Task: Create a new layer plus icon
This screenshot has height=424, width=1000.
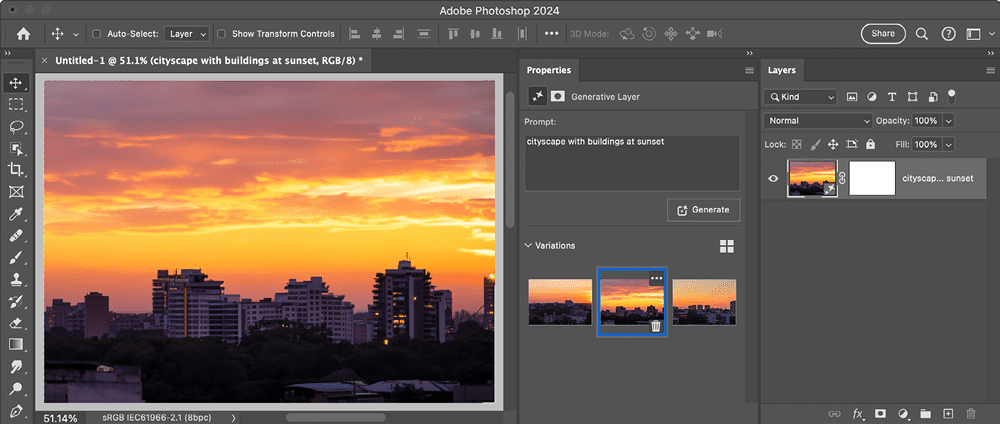Action: pyautogui.click(x=948, y=414)
